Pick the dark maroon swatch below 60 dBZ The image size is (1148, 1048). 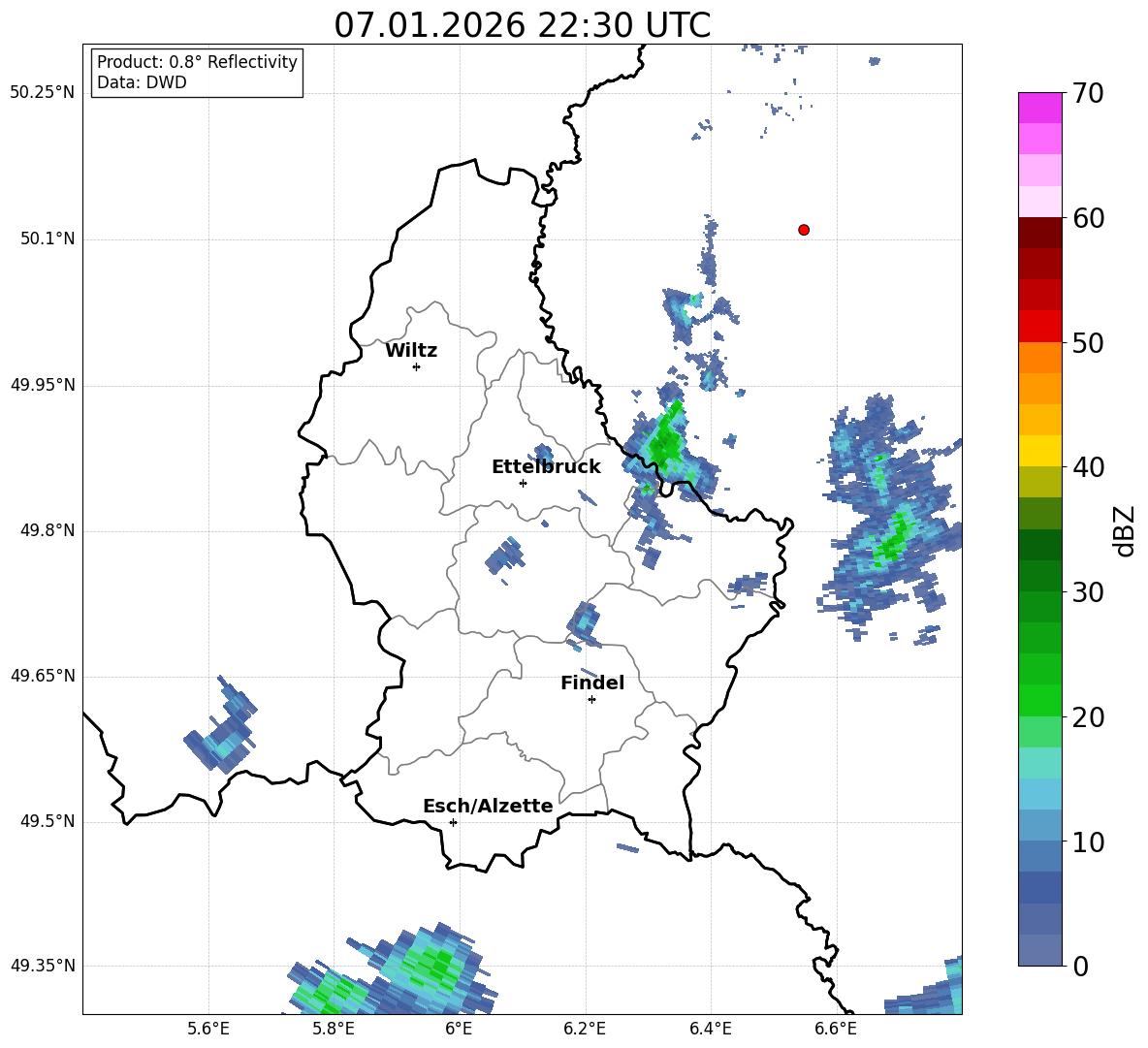1039,233
